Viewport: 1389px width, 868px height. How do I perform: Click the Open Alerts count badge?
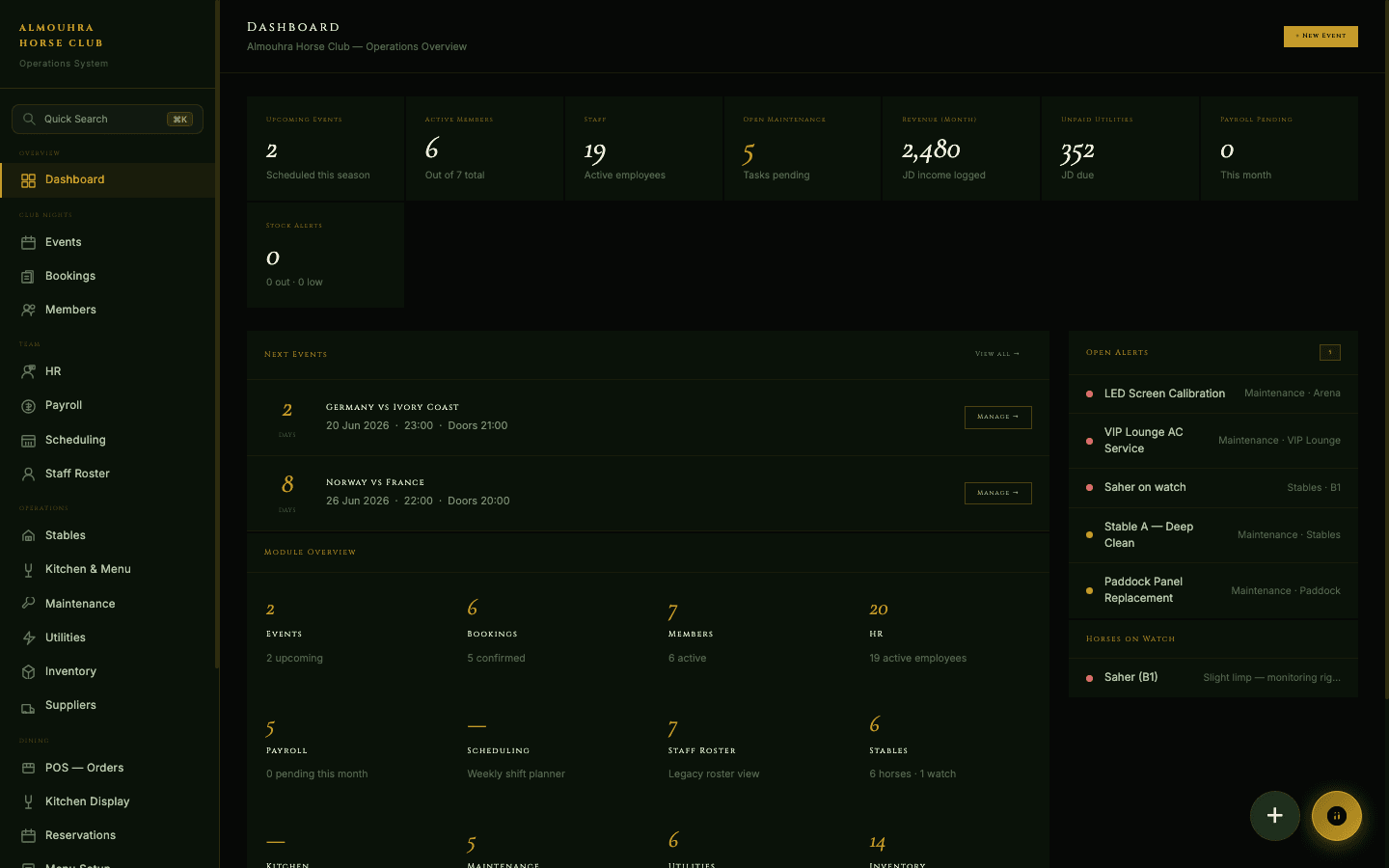click(x=1330, y=353)
